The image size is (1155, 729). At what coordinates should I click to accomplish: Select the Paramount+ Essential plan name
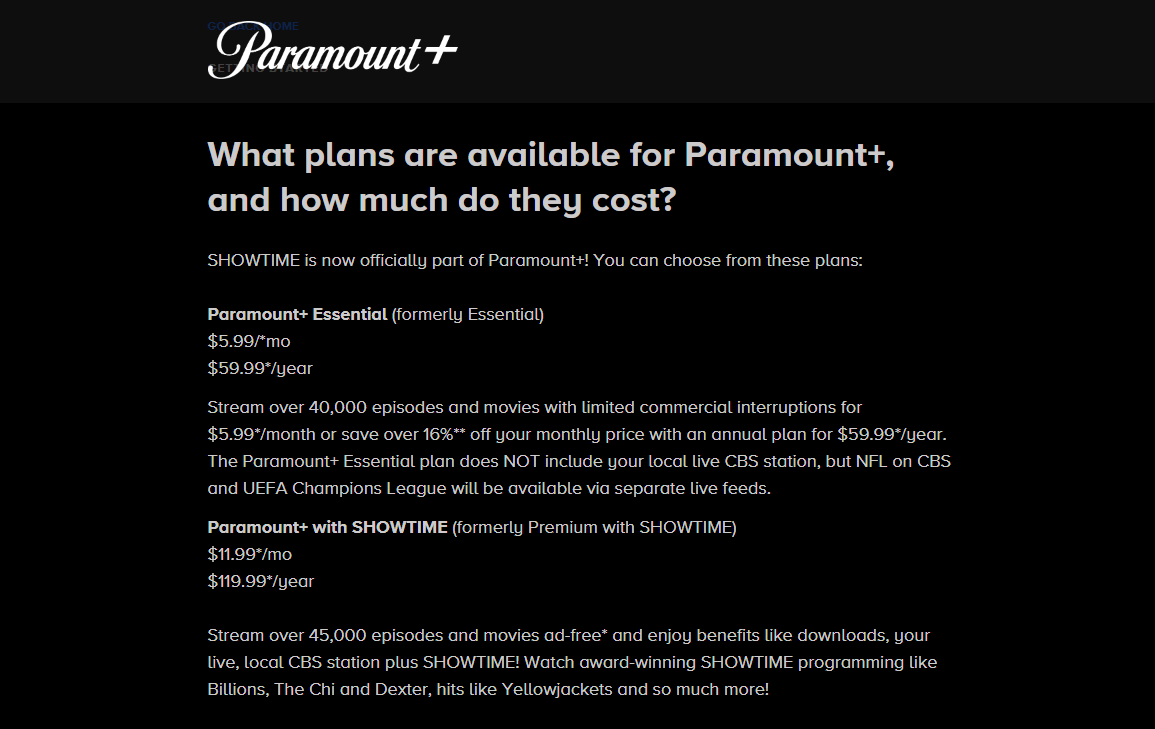[297, 314]
